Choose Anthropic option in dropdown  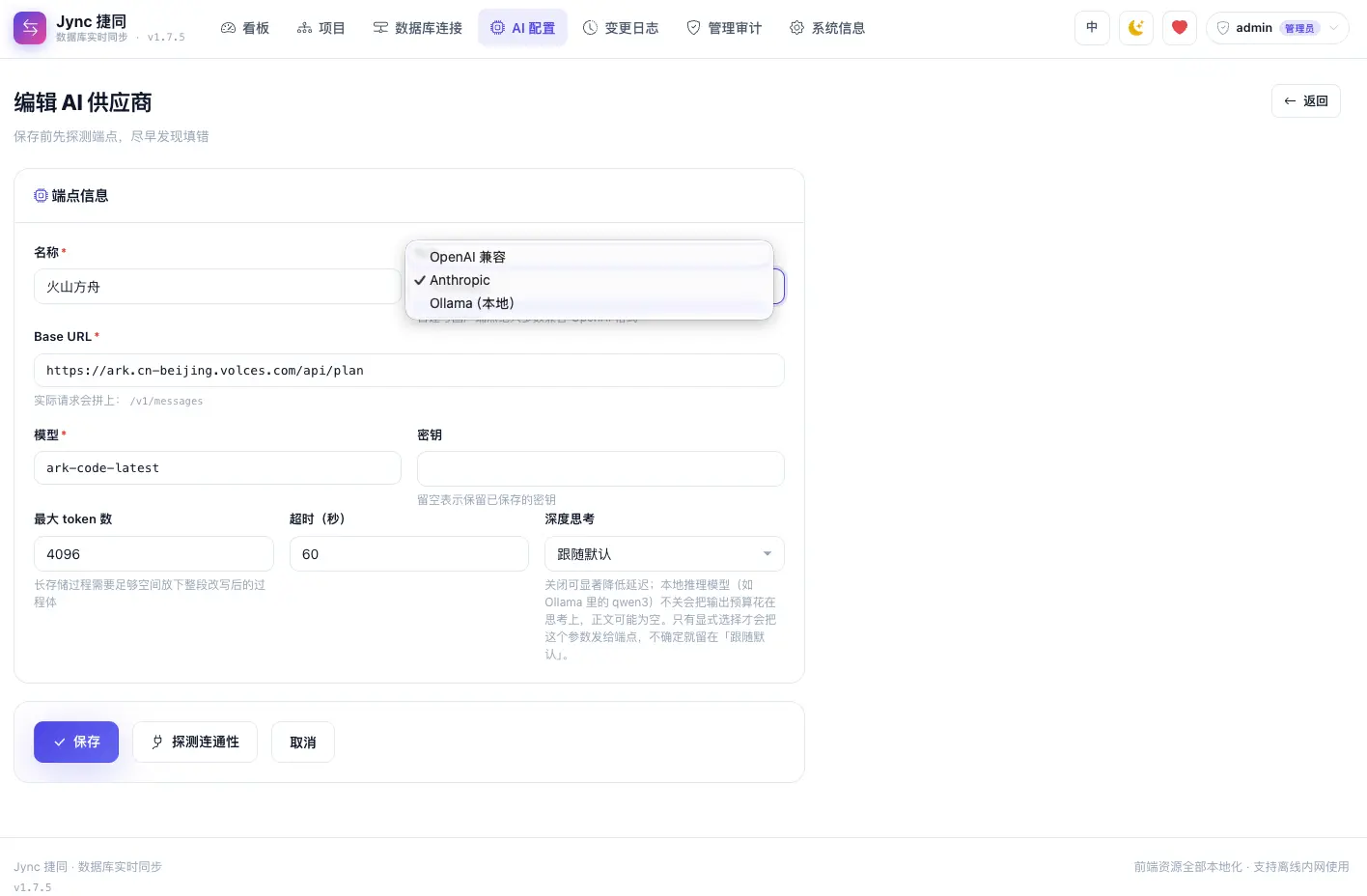click(x=589, y=280)
